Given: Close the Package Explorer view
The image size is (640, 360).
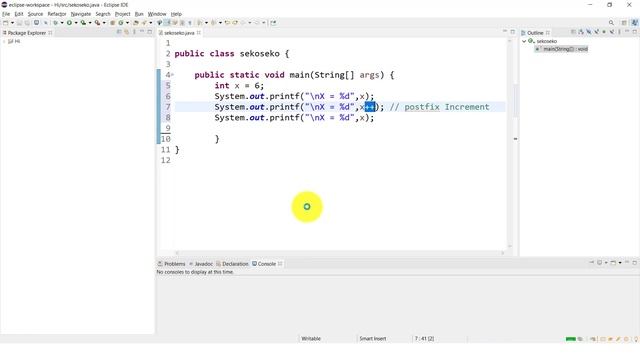Looking at the screenshot, I should tap(50, 33).
